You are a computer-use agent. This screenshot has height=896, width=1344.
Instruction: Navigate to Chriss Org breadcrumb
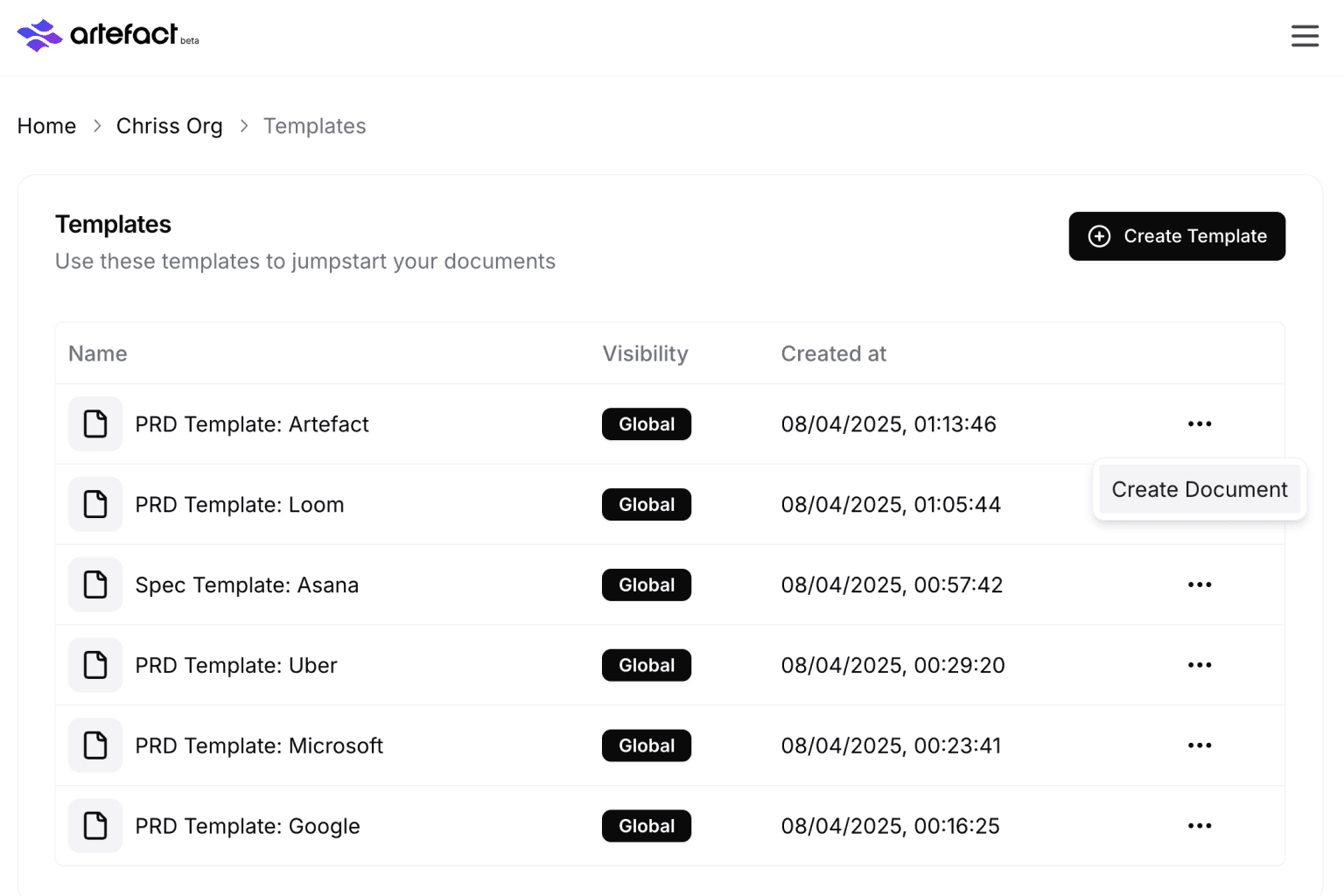pyautogui.click(x=169, y=126)
